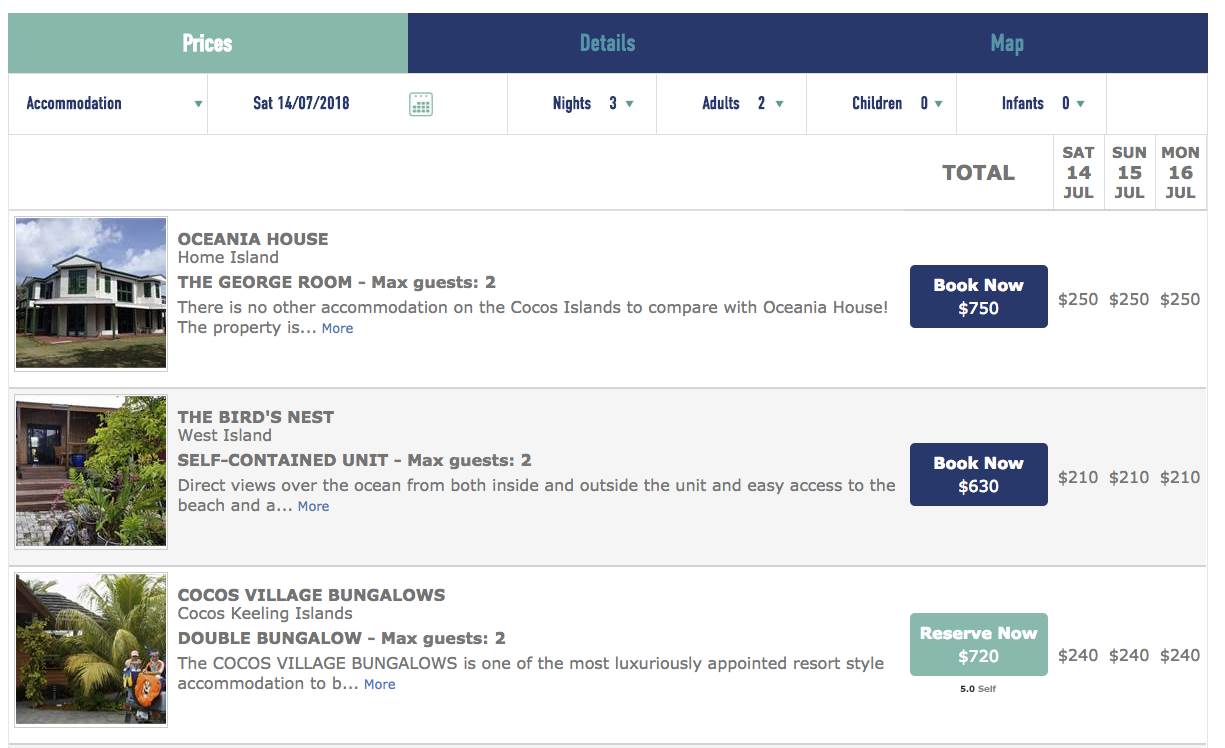Open the Cocos Village Bungalows title

[311, 595]
